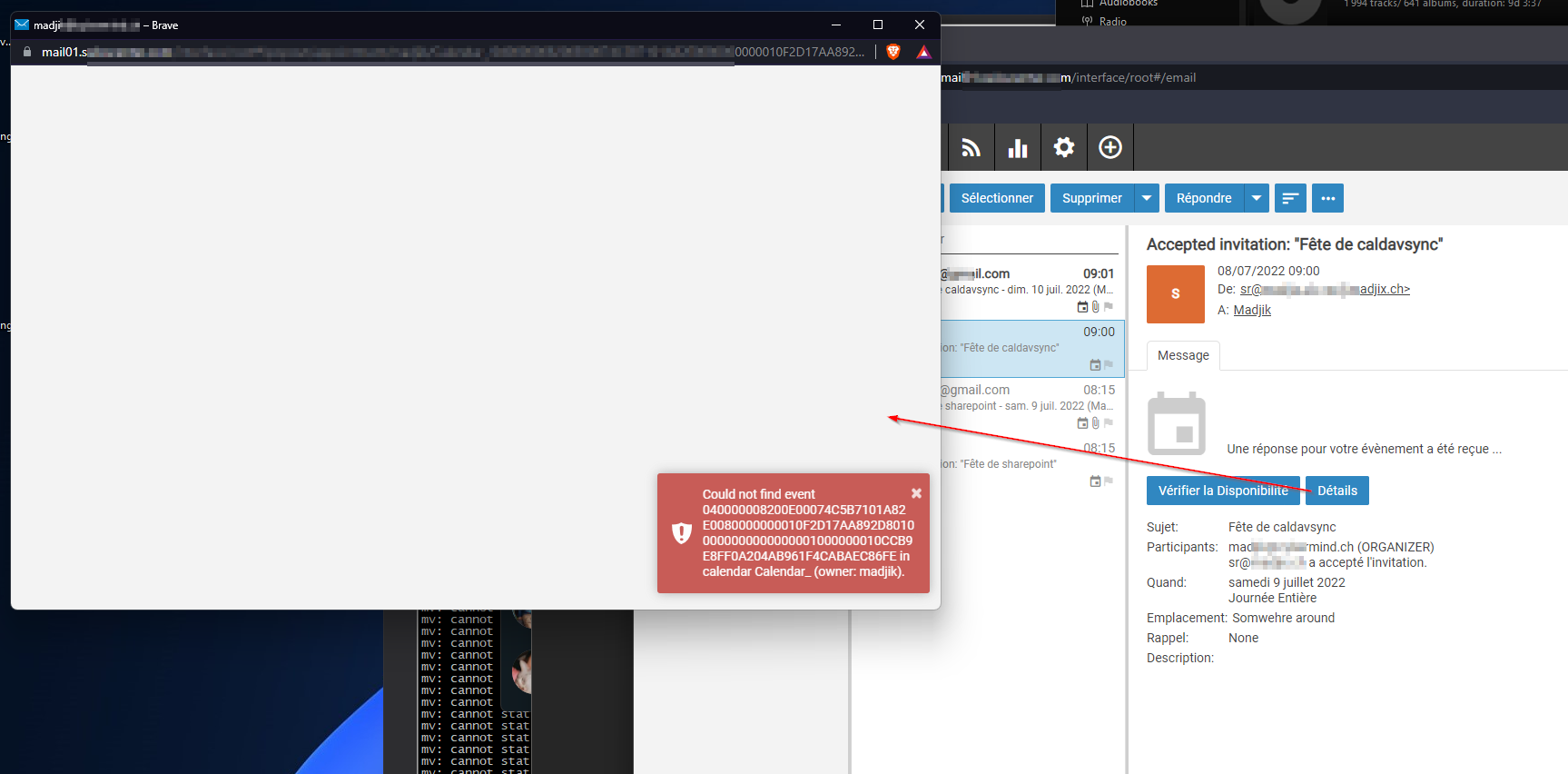The height and width of the screenshot is (774, 1568).
Task: Click the Sélectionner button
Action: point(996,198)
